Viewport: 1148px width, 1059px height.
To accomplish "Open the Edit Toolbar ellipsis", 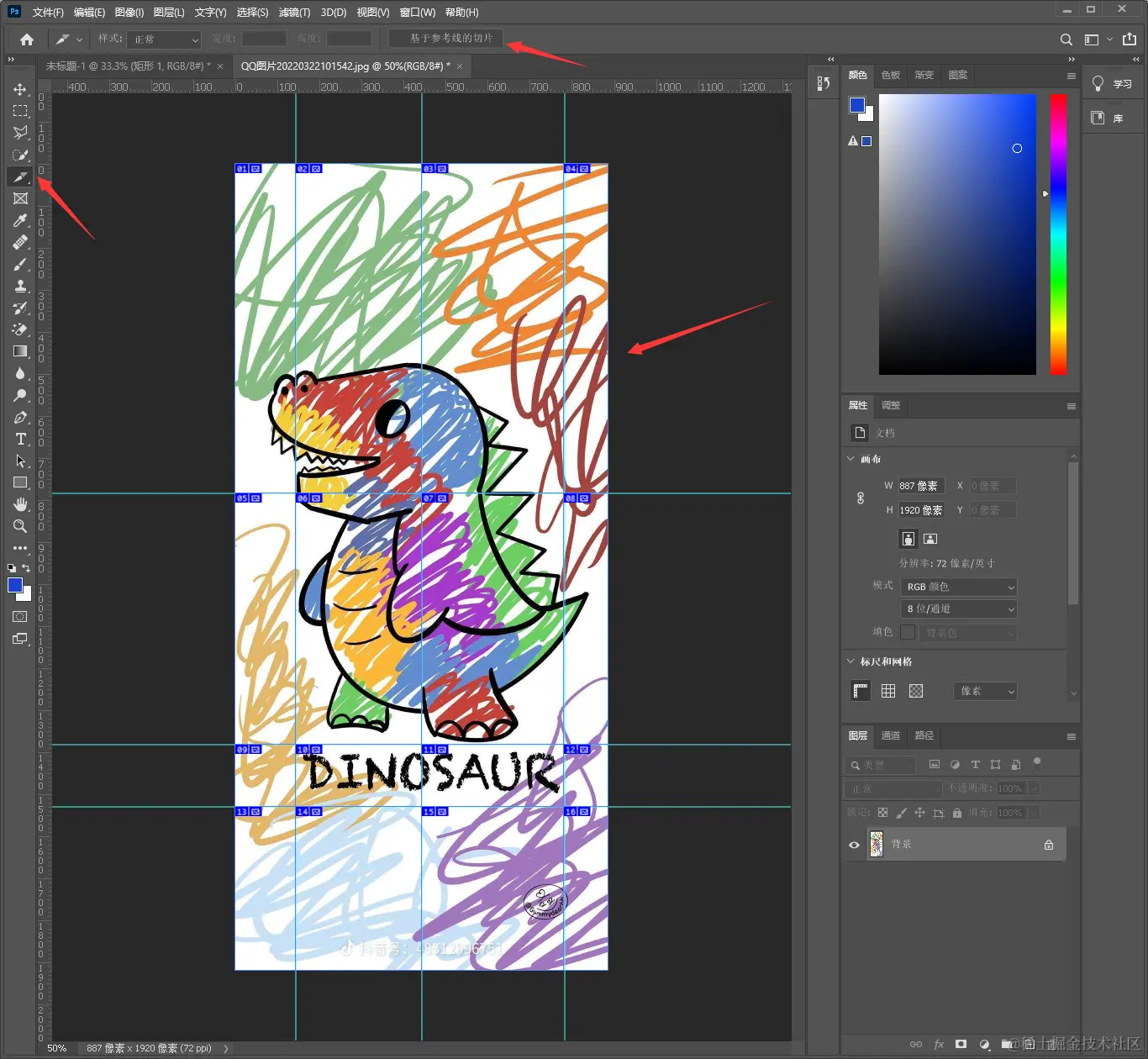I will point(20,548).
